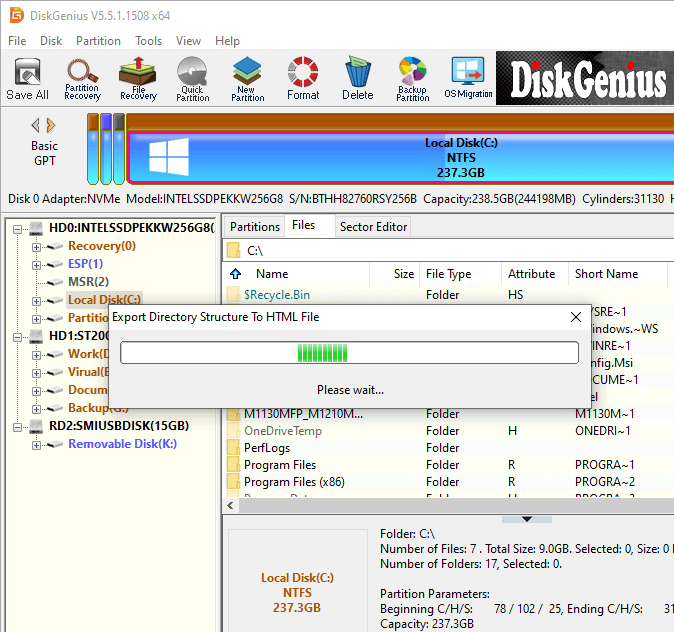Screen dimensions: 674x632
Task: Expand the Recovery(0) partition node
Action: click(x=37, y=246)
